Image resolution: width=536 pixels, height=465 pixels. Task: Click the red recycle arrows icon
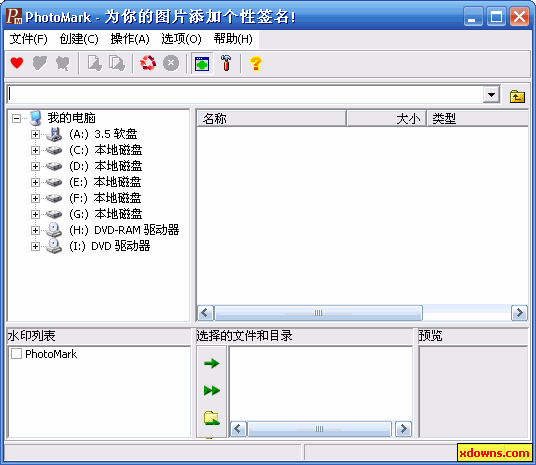tap(148, 63)
